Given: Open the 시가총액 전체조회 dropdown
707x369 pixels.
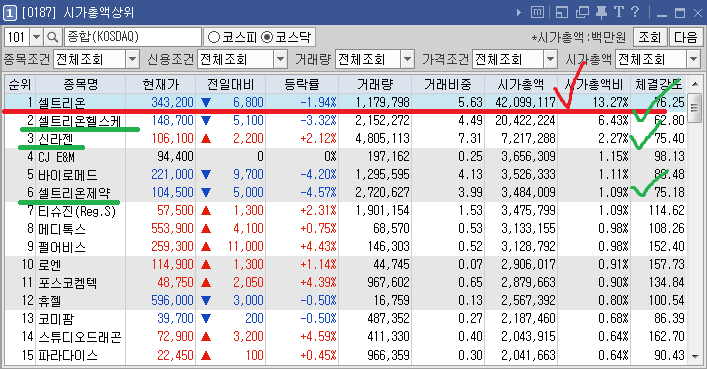Looking at the screenshot, I should click(x=693, y=59).
